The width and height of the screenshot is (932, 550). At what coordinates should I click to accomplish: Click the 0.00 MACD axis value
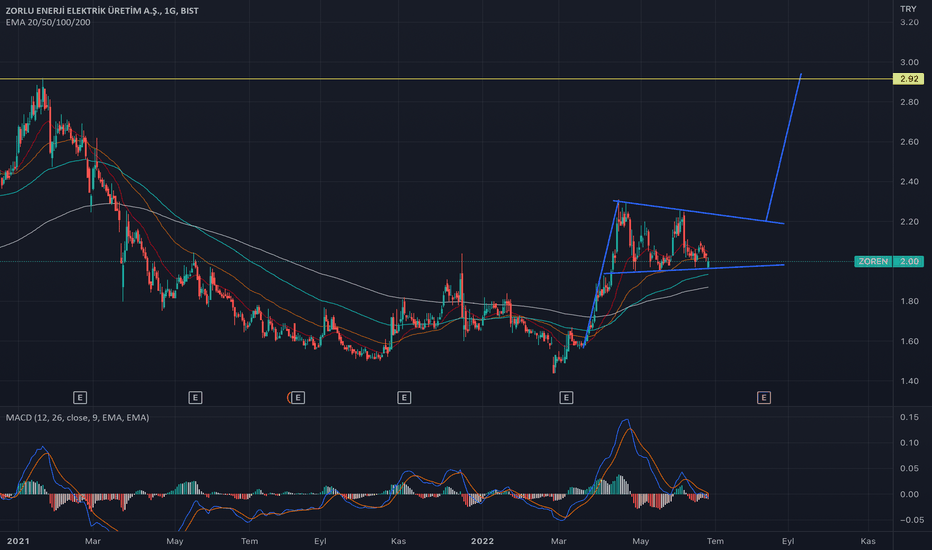pyautogui.click(x=909, y=494)
